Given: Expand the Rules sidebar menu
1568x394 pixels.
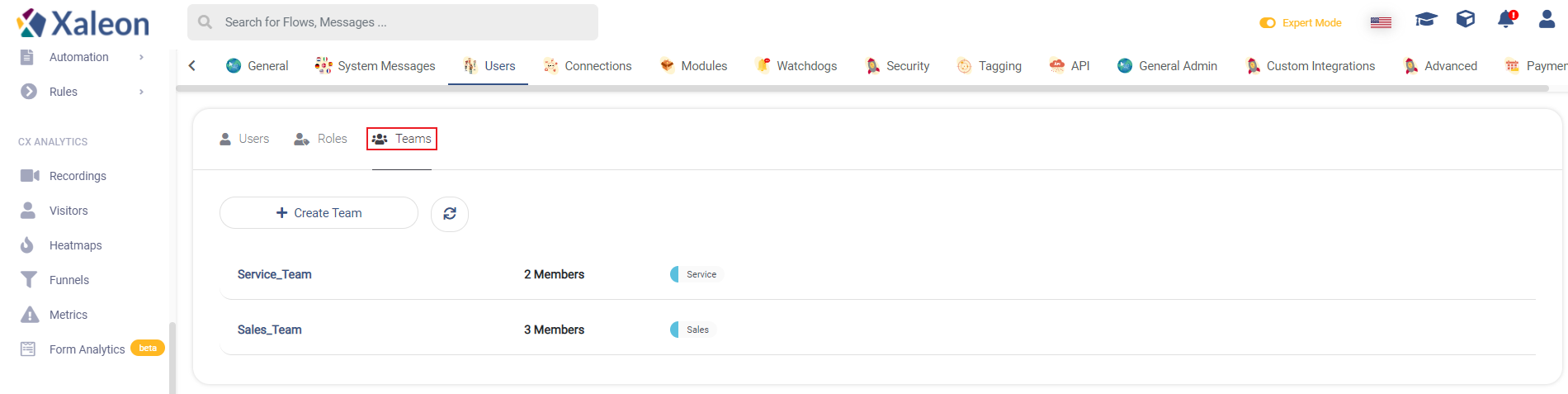Looking at the screenshot, I should click(x=83, y=92).
